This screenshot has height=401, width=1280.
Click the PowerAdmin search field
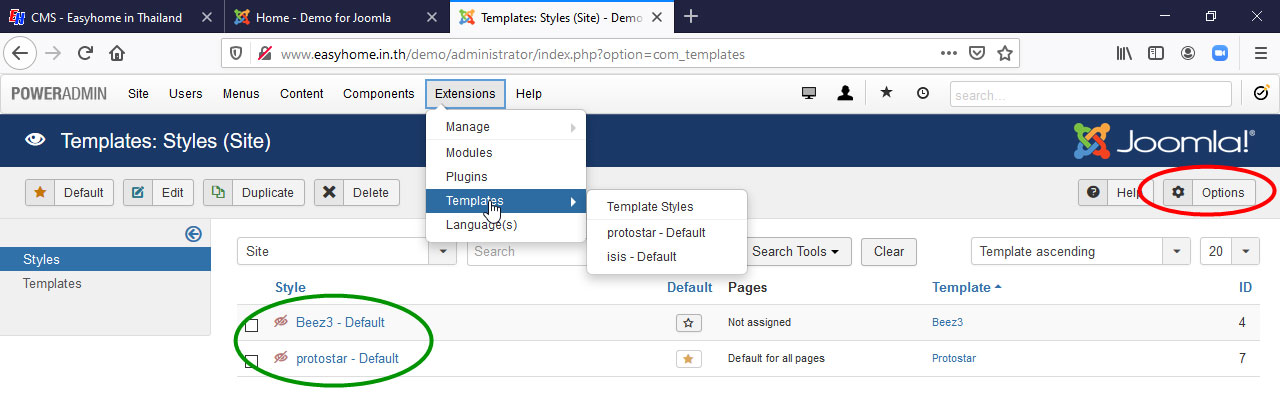click(x=1090, y=94)
